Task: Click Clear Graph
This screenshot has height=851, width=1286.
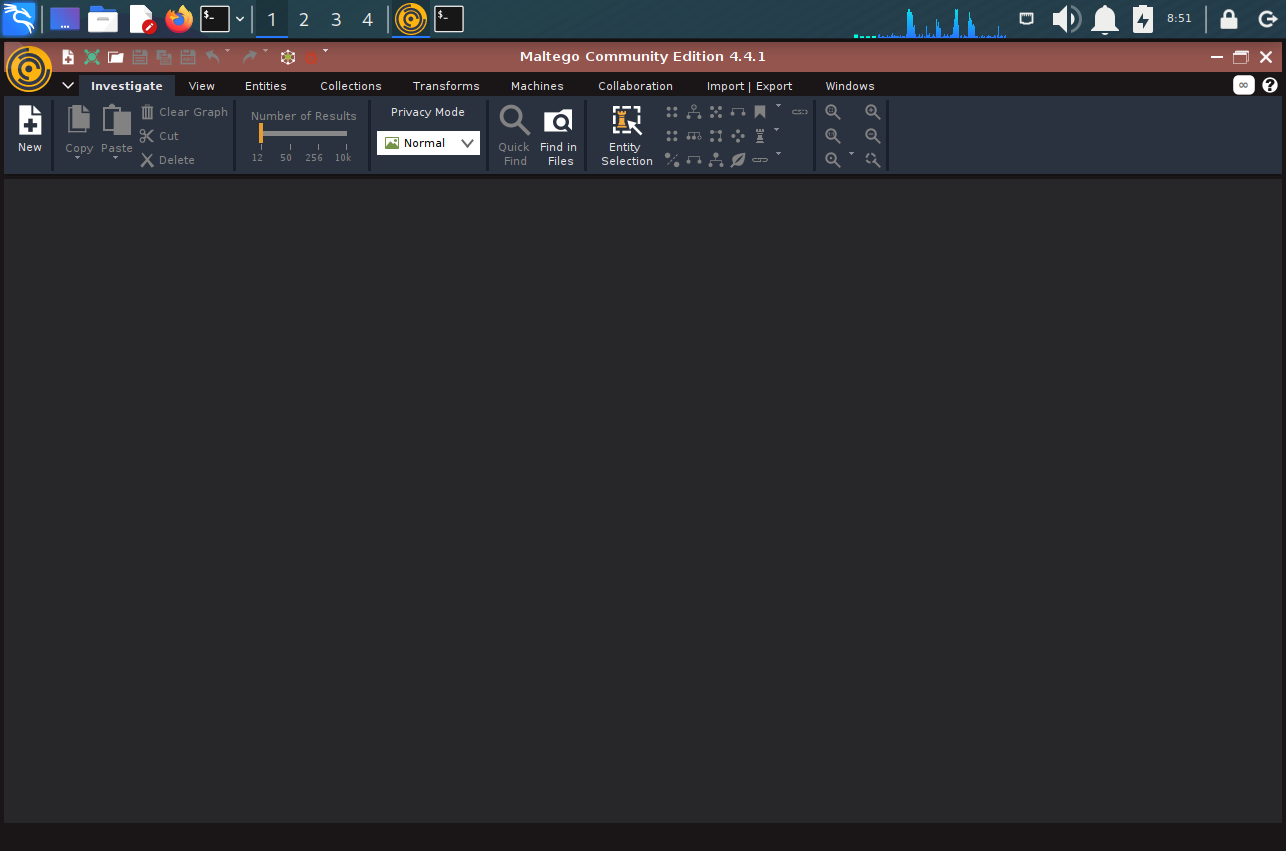Action: click(184, 112)
